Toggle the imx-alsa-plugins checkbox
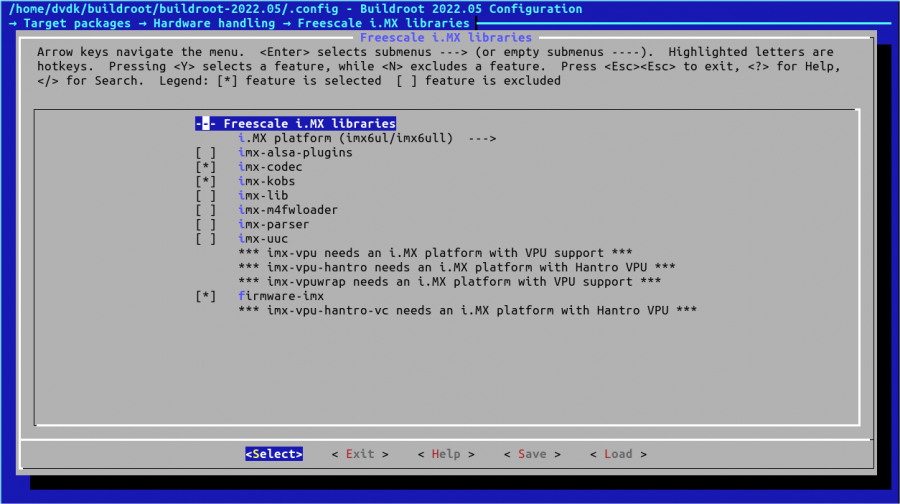Screen dimensions: 900x504 (206, 153)
